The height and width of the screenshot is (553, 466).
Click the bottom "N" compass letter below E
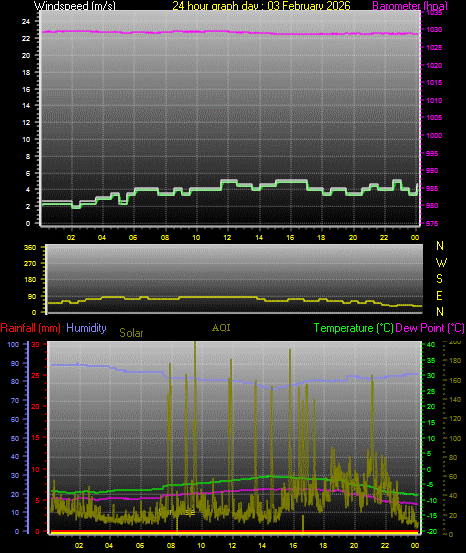(440, 312)
